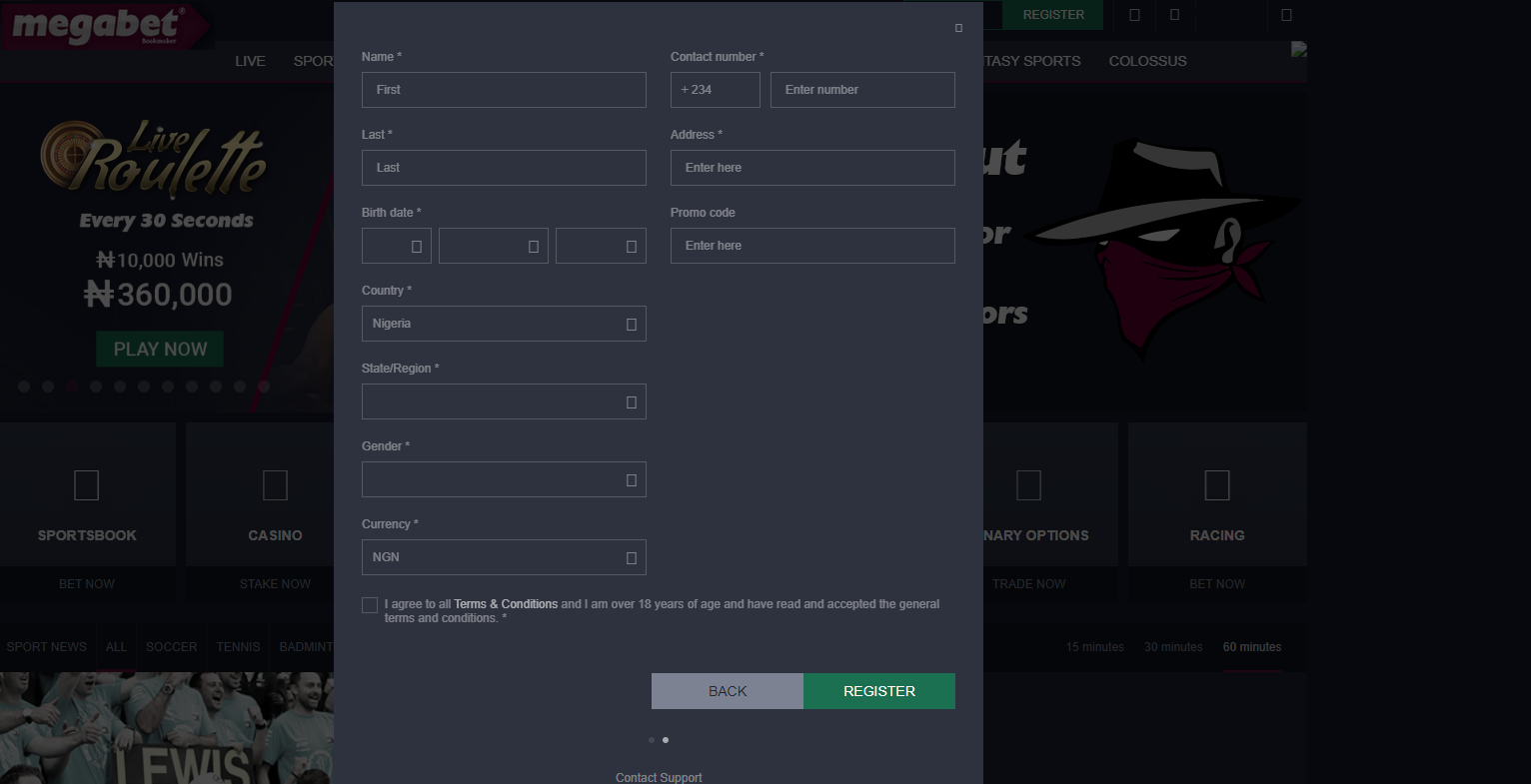Image resolution: width=1531 pixels, height=784 pixels.
Task: Click the far-right icon in top header
Action: pyautogui.click(x=1287, y=15)
